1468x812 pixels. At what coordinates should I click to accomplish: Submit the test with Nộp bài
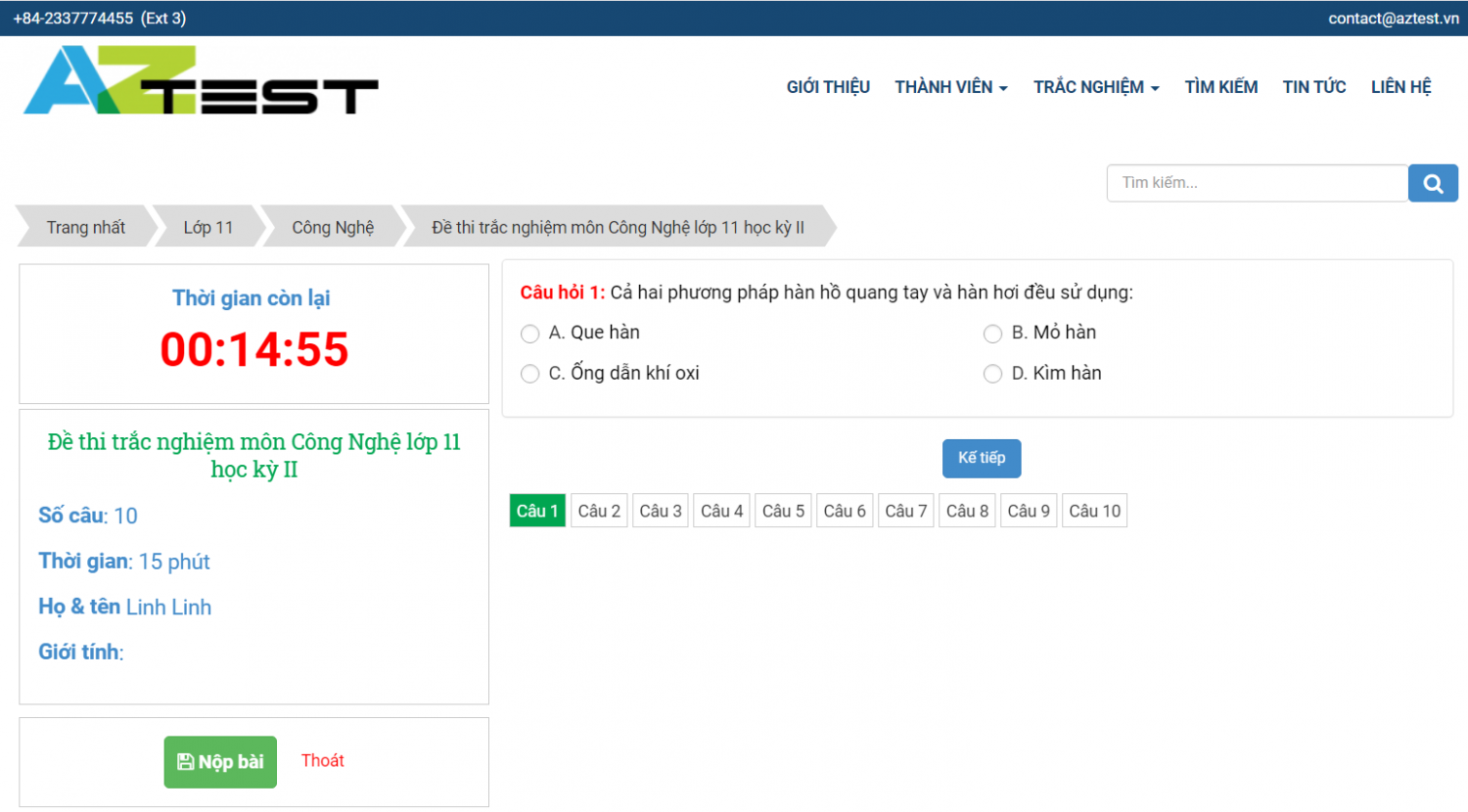tap(220, 762)
